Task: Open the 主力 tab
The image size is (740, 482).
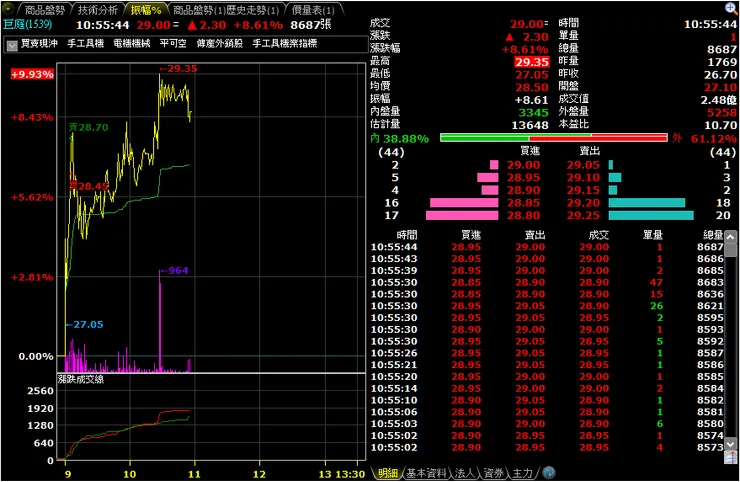Action: click(522, 473)
